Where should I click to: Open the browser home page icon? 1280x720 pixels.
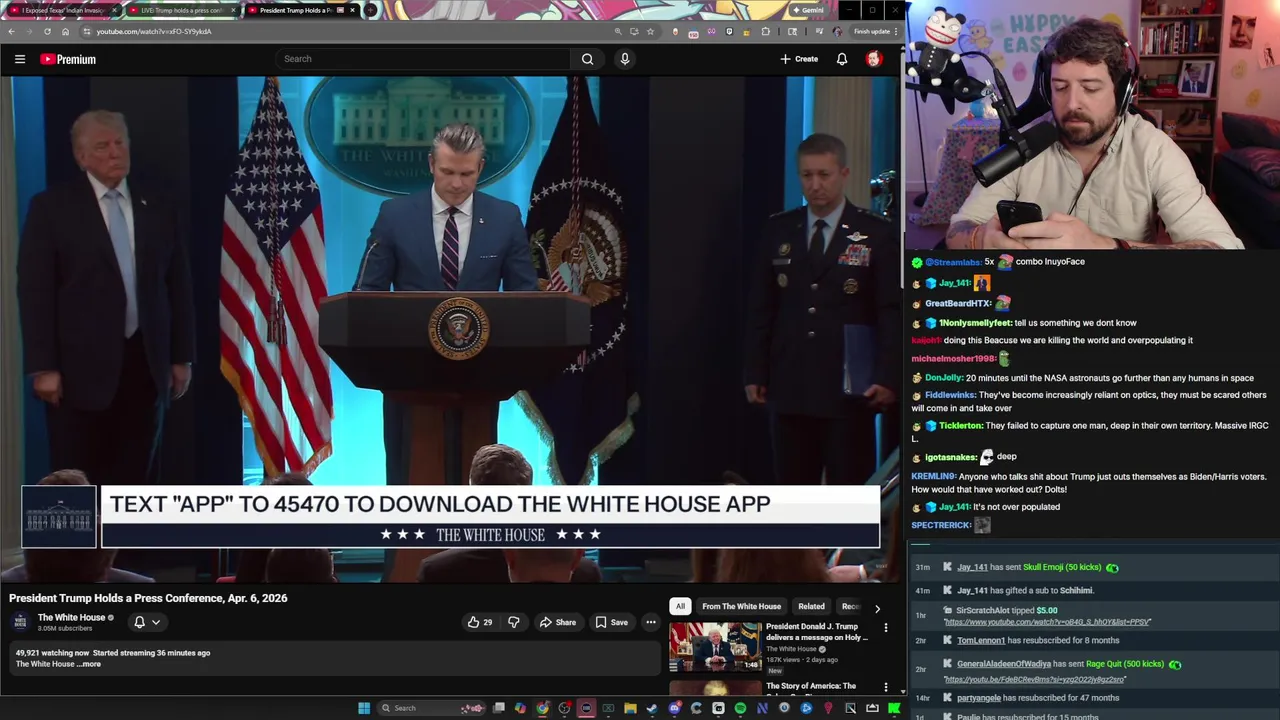click(x=65, y=31)
